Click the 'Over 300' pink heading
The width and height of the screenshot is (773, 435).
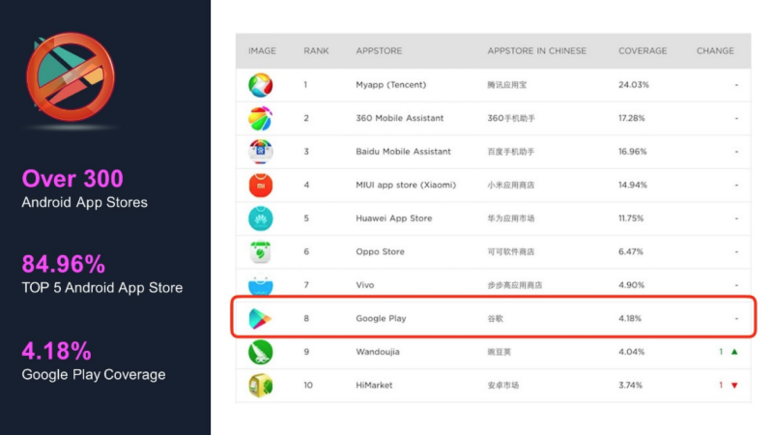[72, 179]
